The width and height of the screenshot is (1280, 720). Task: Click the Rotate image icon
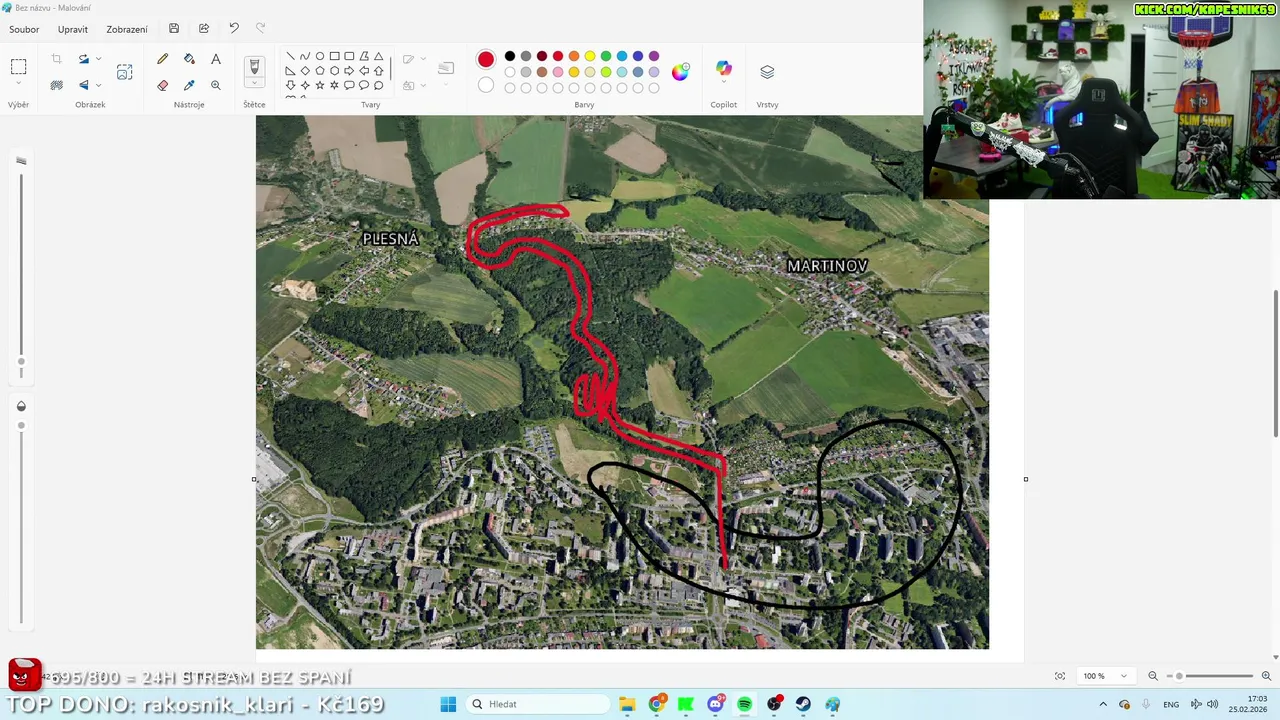(x=84, y=59)
